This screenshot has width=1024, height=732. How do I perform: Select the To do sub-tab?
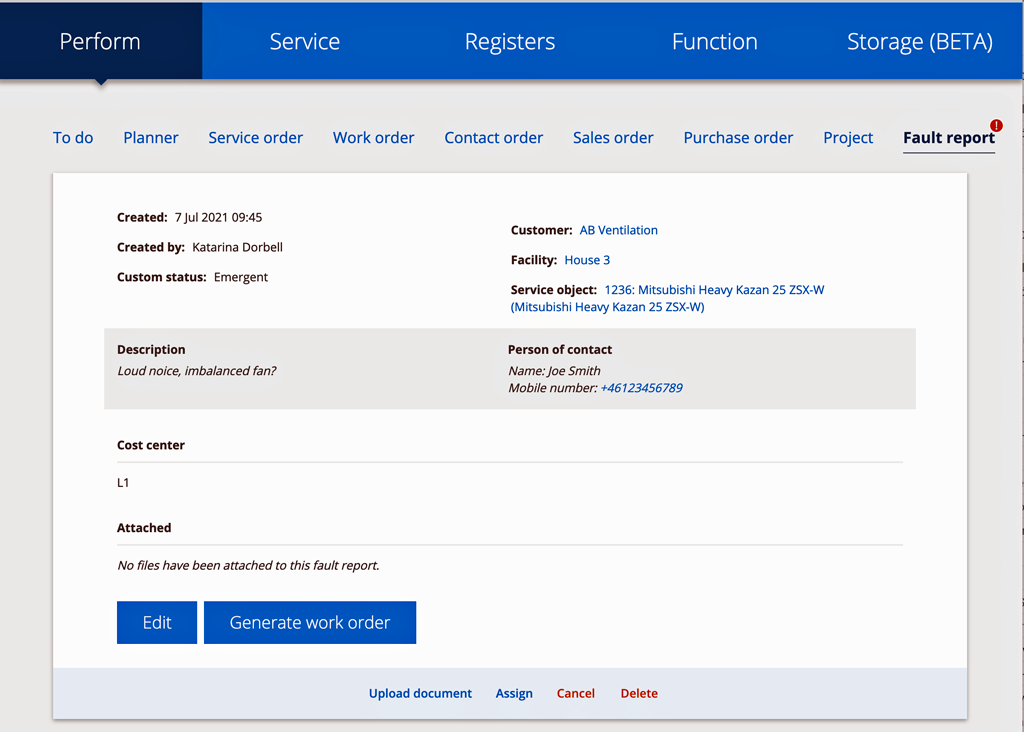[x=73, y=138]
